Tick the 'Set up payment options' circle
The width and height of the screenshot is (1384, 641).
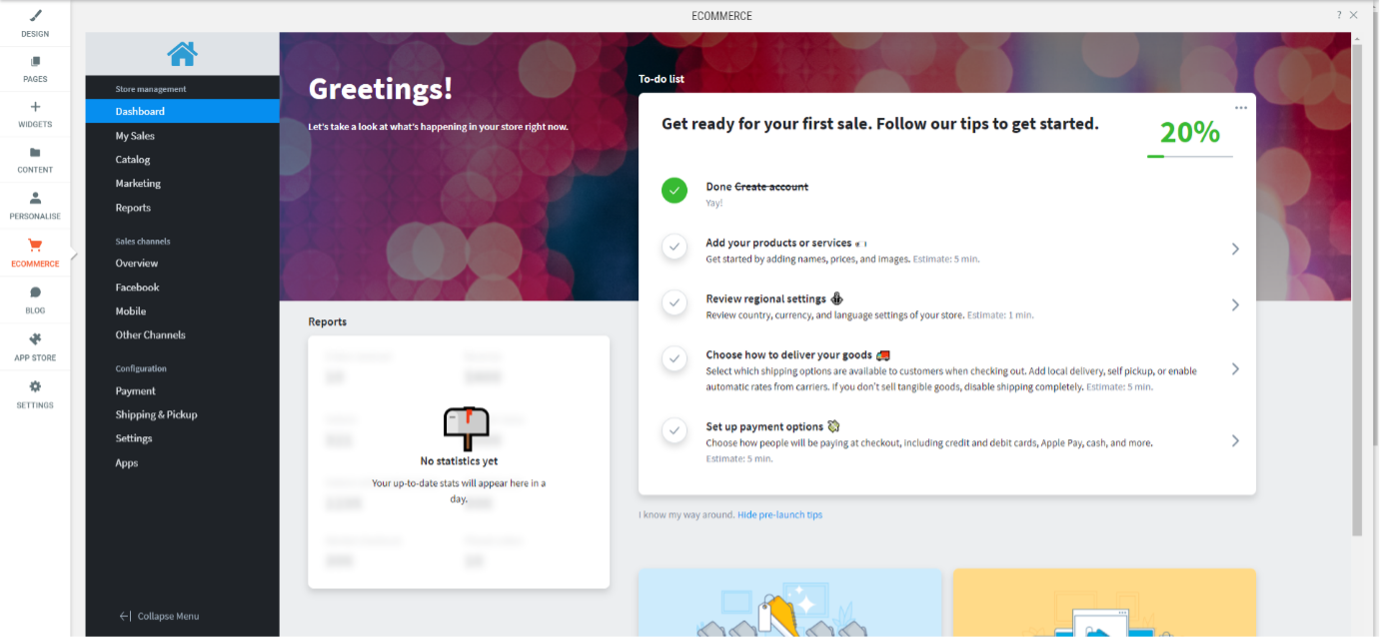click(674, 430)
